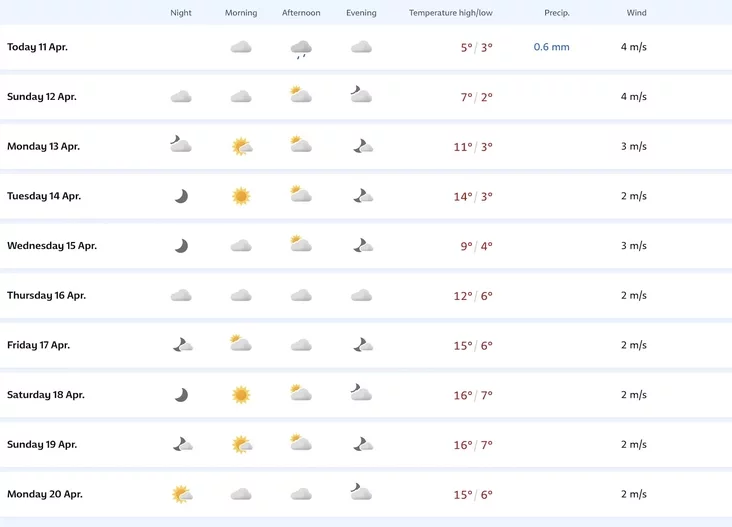Click Sunday 19 Apr. morning sun icon
Screen dimensions: 732x527
(241, 444)
